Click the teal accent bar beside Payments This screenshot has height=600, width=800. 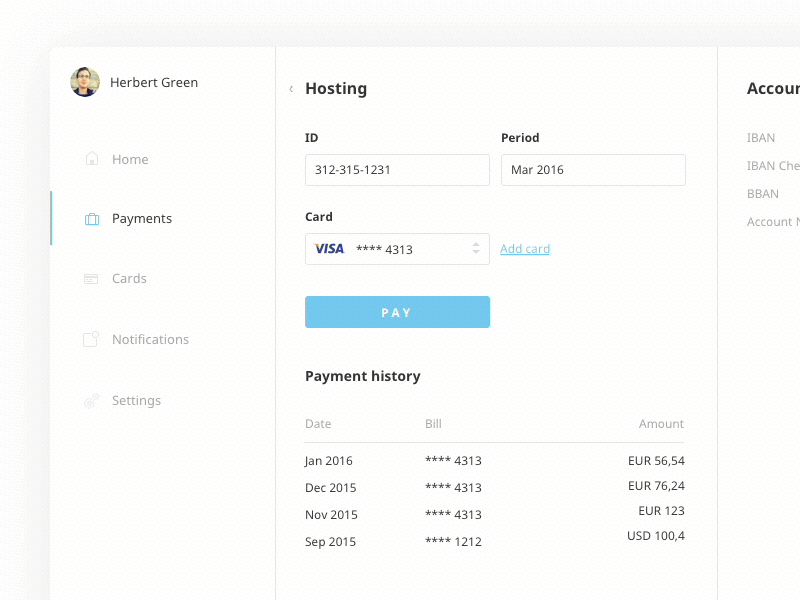click(52, 218)
